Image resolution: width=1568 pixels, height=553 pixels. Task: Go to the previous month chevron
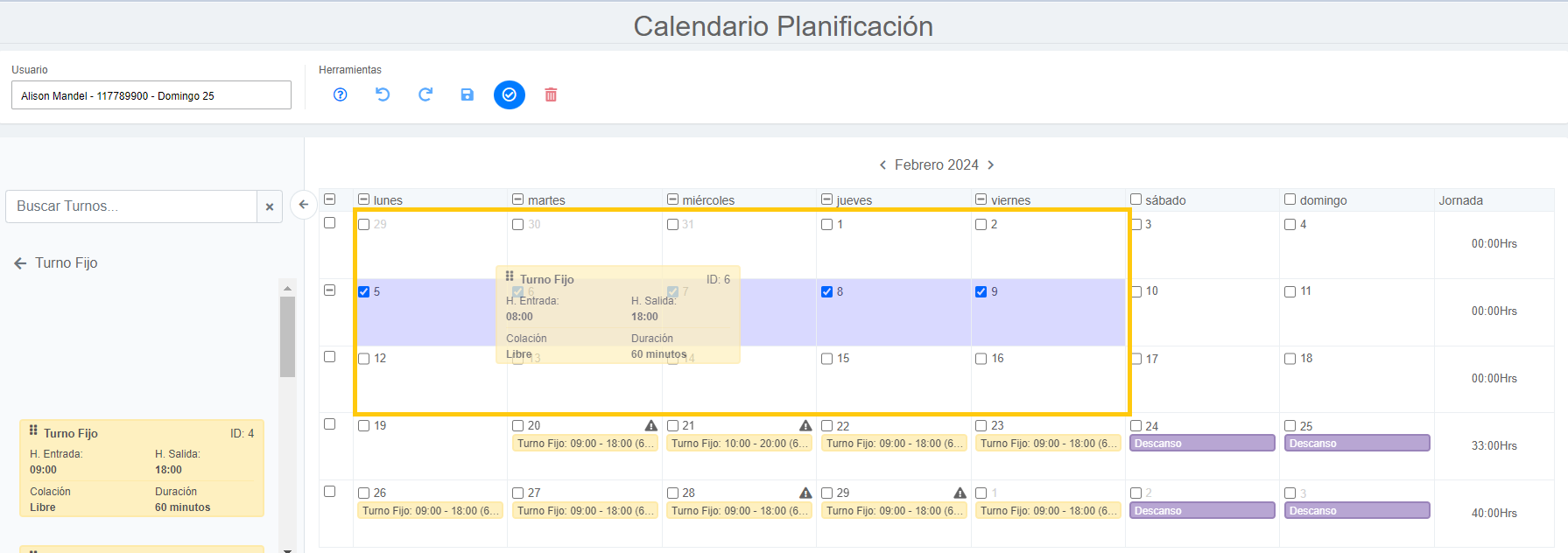(882, 165)
